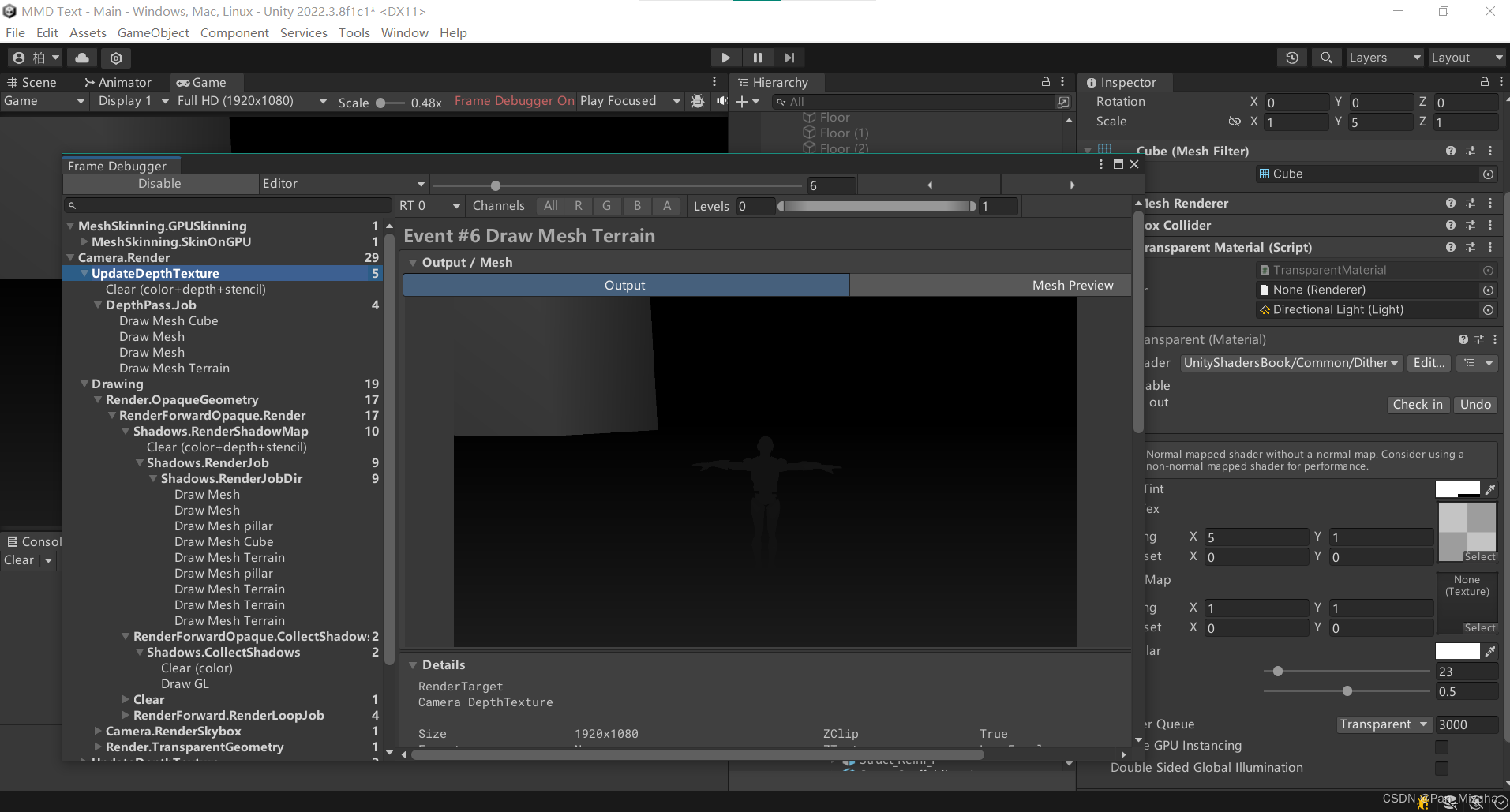This screenshot has width=1510, height=812.
Task: Click the Edit... button next to the shader
Action: click(1428, 363)
